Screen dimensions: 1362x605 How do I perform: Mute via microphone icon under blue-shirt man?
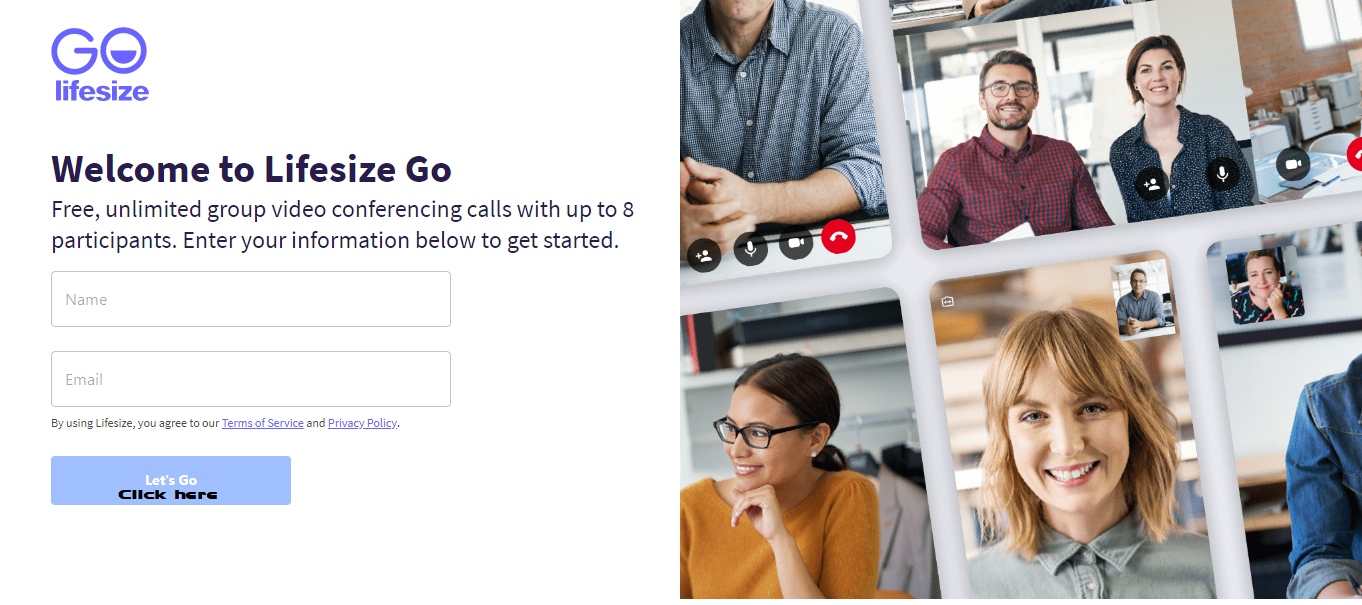(x=750, y=248)
